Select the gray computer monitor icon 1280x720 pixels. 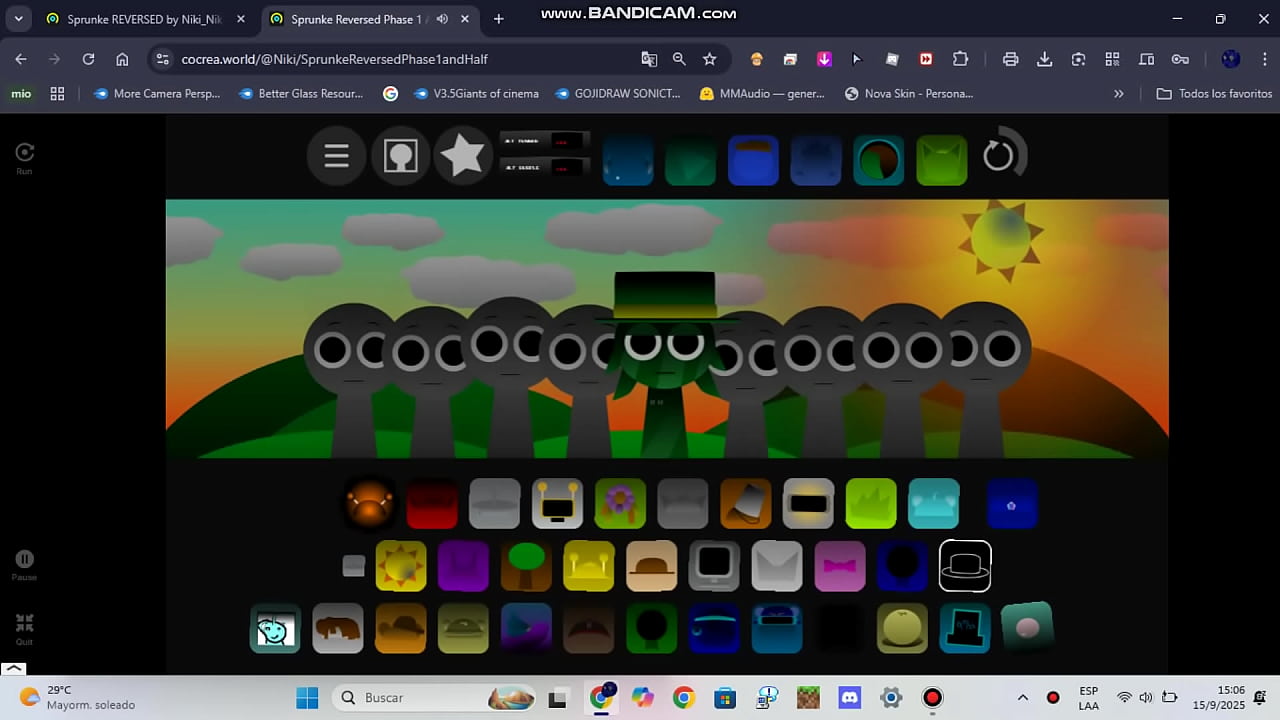[714, 566]
